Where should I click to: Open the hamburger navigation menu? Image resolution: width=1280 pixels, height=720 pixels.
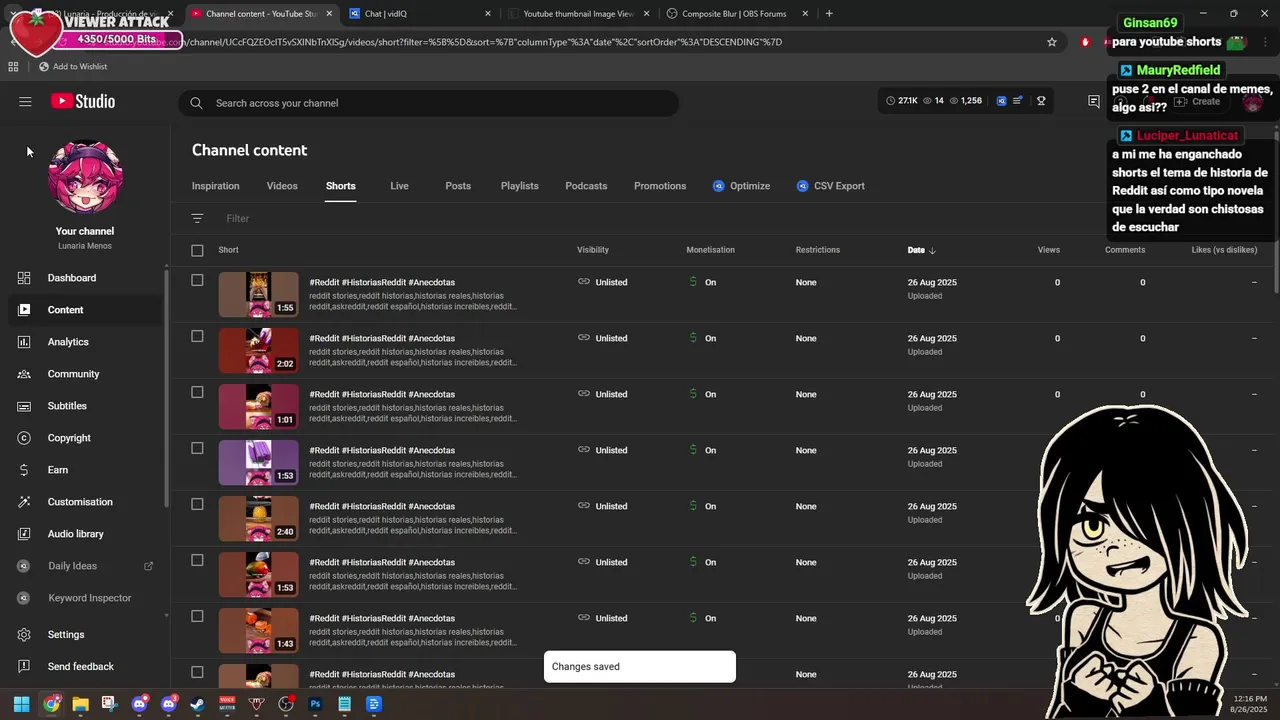(x=25, y=102)
